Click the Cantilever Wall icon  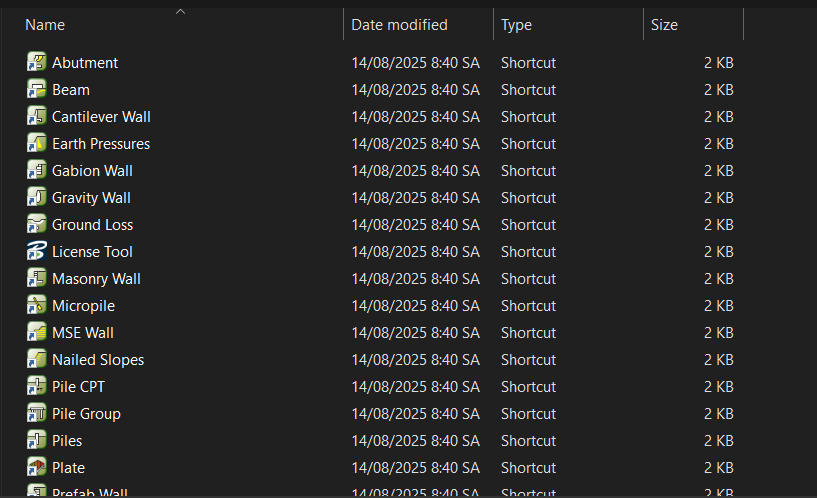(x=37, y=116)
